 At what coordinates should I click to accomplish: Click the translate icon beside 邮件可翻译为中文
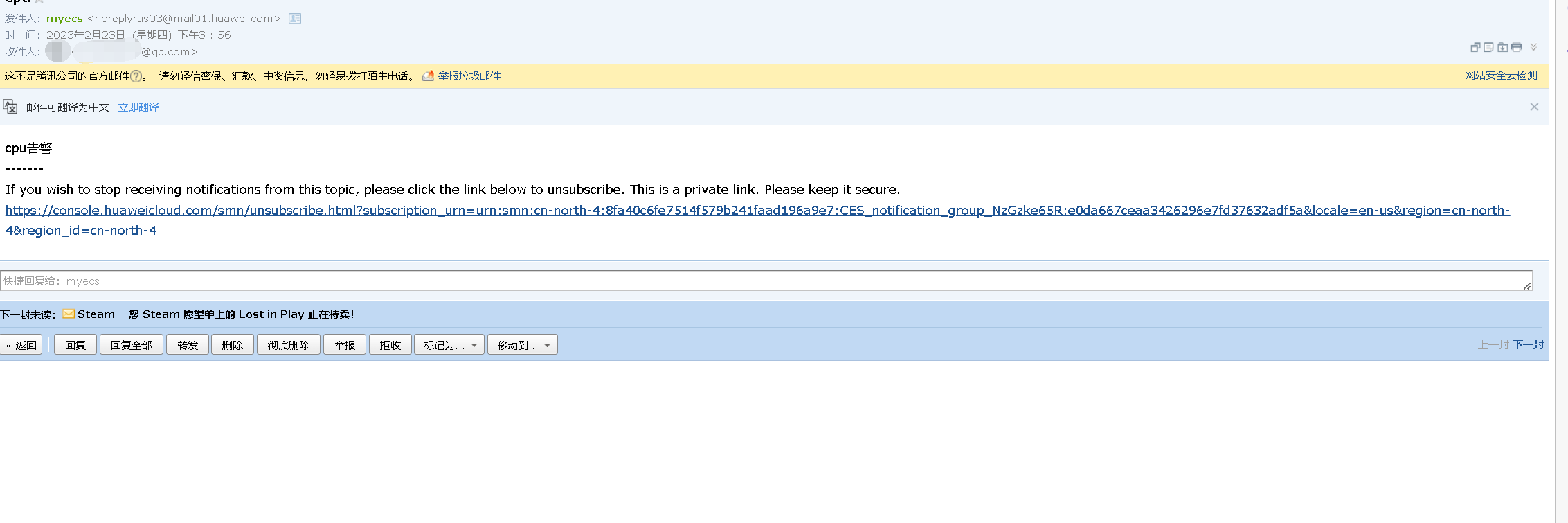click(x=10, y=107)
